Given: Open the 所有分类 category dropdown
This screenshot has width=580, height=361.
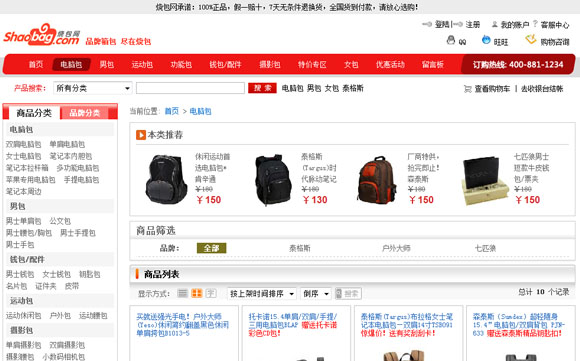Looking at the screenshot, I should click(92, 88).
